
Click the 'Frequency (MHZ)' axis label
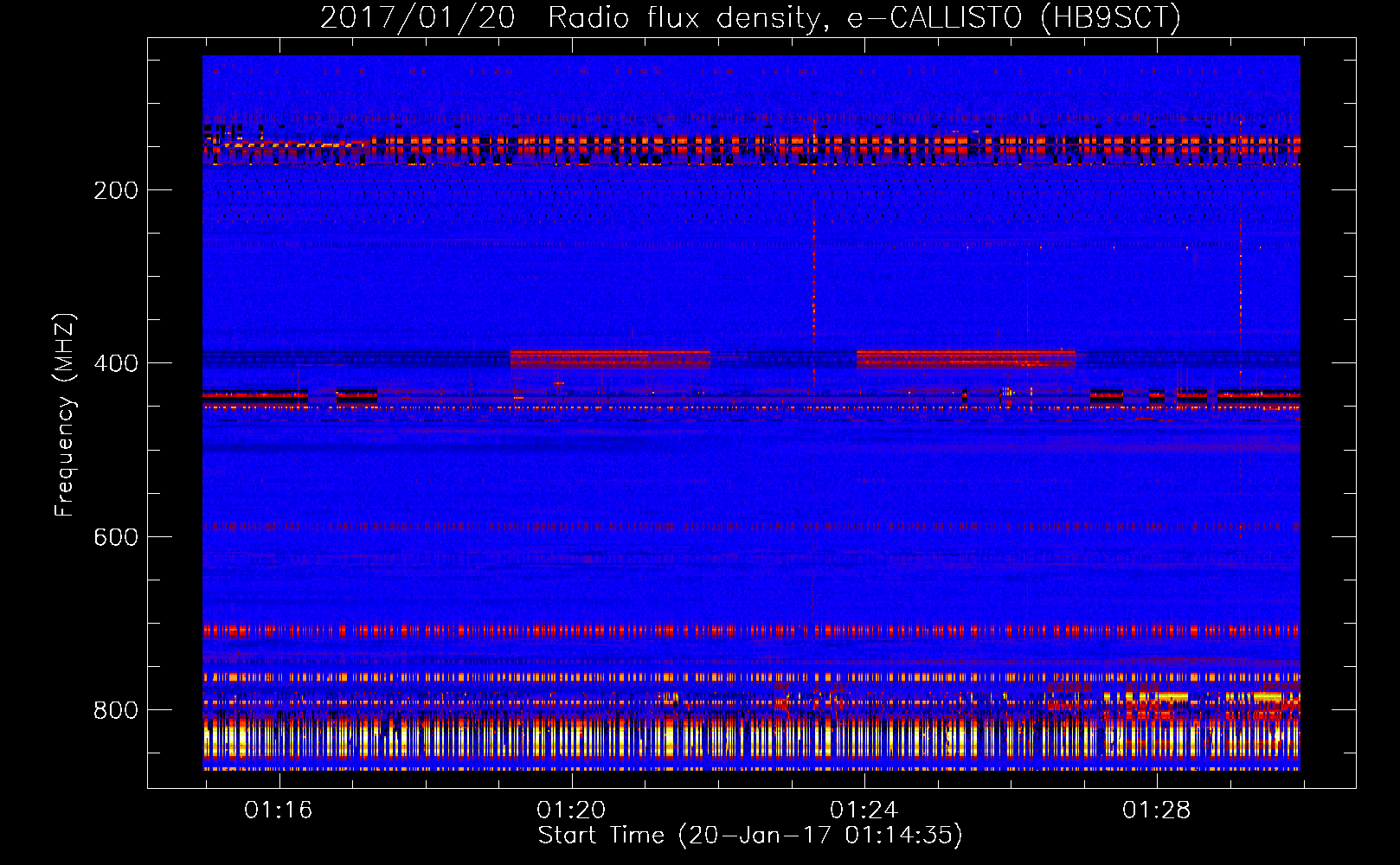(65, 414)
